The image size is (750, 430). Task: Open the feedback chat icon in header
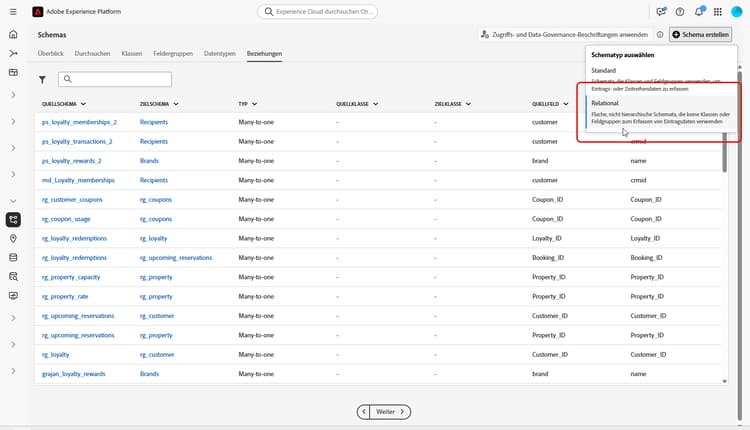[x=661, y=11]
